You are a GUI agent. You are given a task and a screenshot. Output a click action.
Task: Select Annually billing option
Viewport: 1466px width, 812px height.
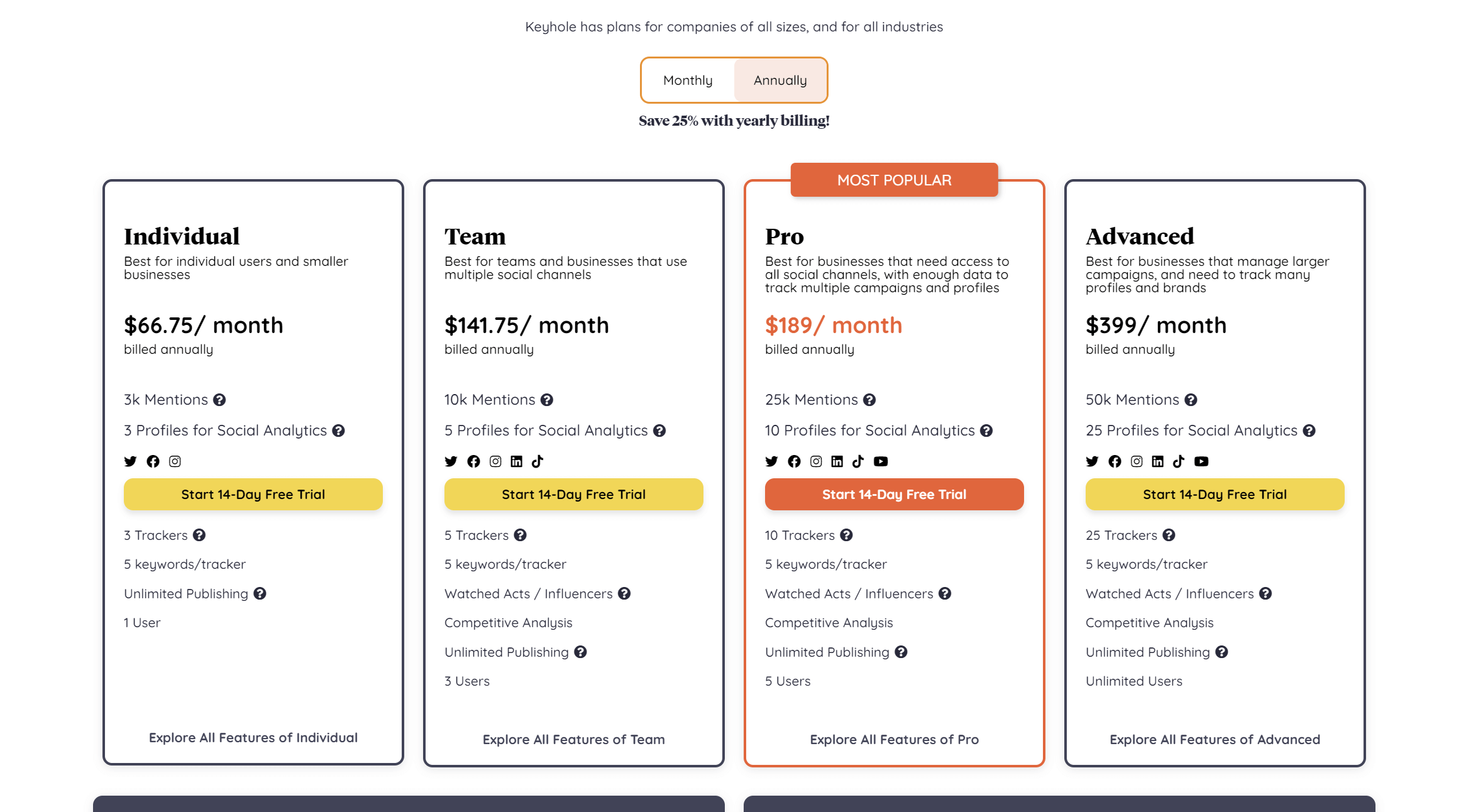780,80
